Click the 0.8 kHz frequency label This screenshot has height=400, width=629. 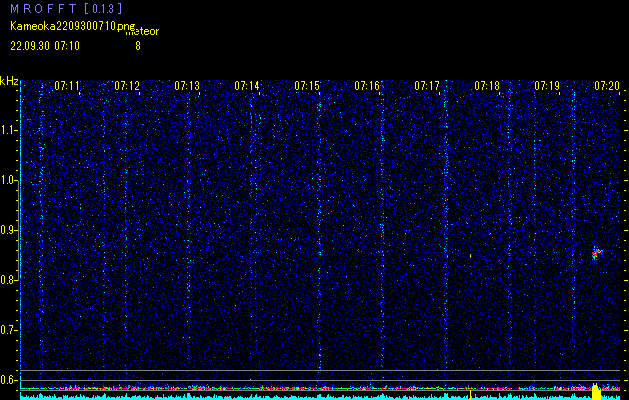(x=9, y=280)
